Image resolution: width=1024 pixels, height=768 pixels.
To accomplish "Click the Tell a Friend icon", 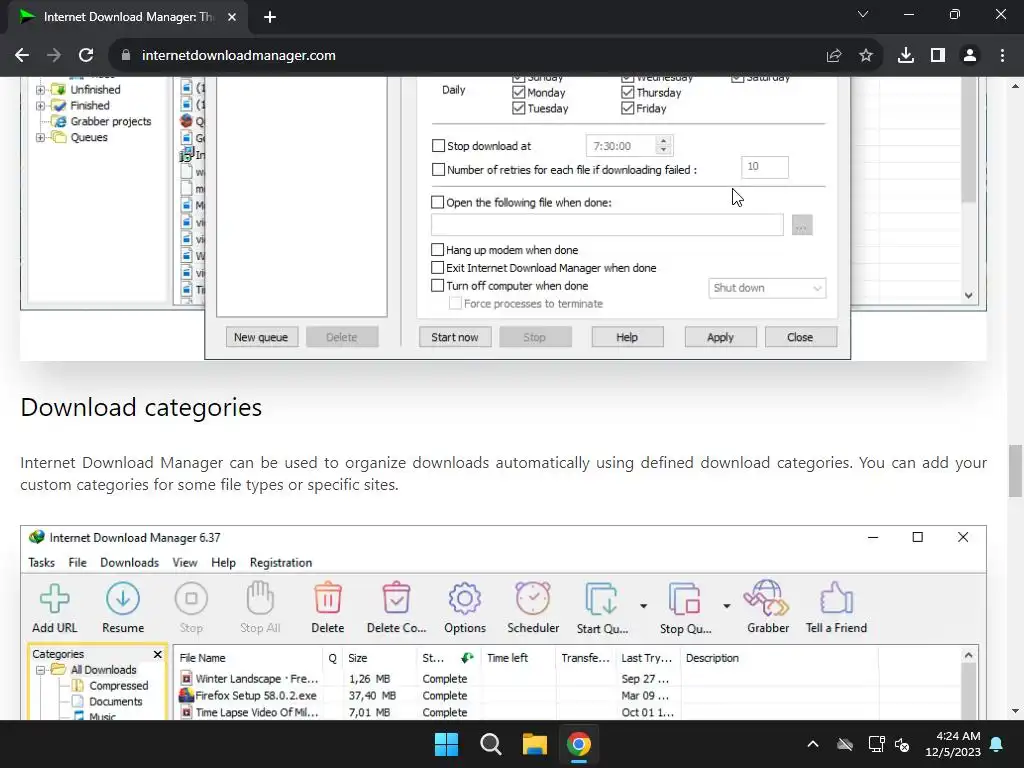I will click(x=837, y=598).
